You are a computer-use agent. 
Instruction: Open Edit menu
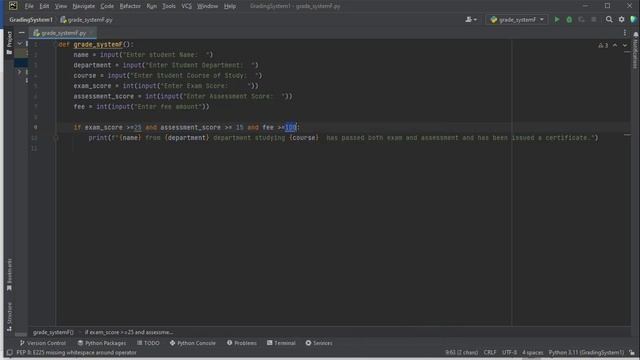(x=44, y=6)
